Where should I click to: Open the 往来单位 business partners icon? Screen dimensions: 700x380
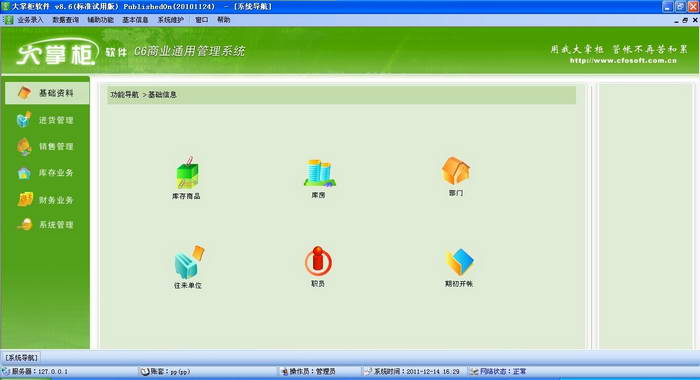pos(188,267)
